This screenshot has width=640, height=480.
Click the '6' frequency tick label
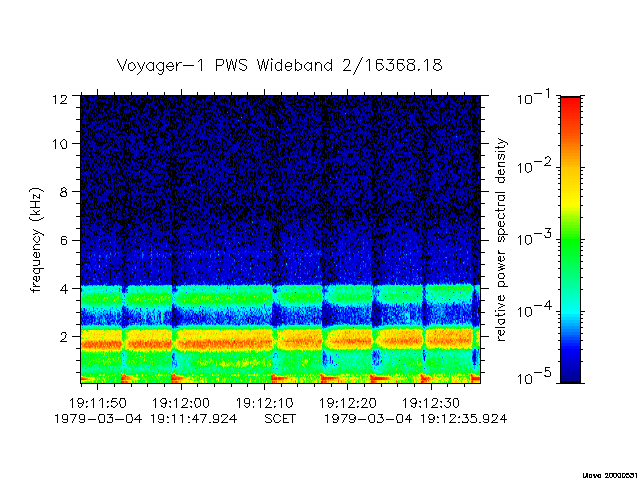(63, 240)
